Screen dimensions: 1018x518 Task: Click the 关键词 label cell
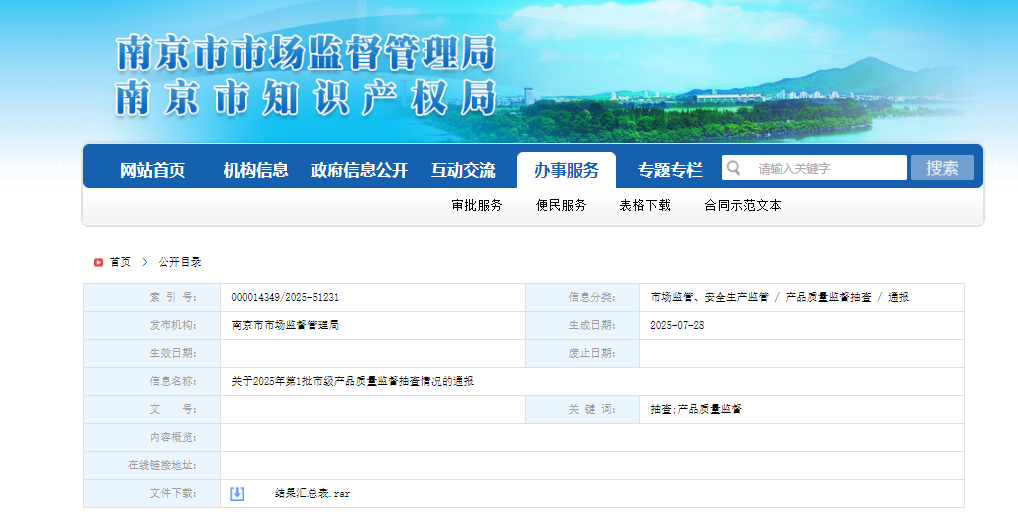[582, 409]
